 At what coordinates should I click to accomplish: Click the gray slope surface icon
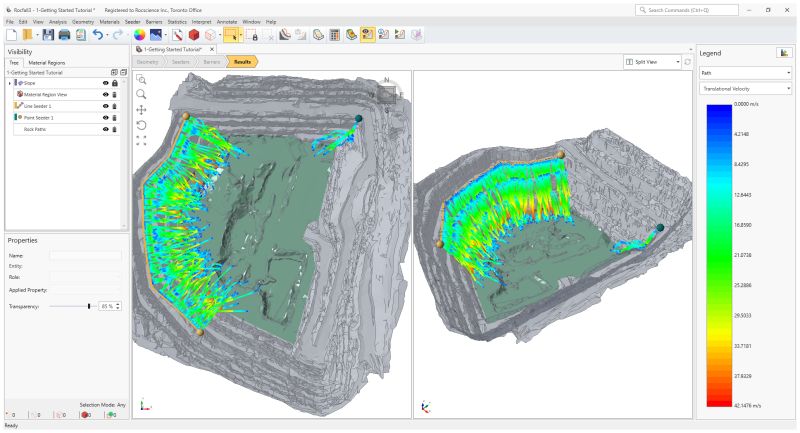pos(285,35)
